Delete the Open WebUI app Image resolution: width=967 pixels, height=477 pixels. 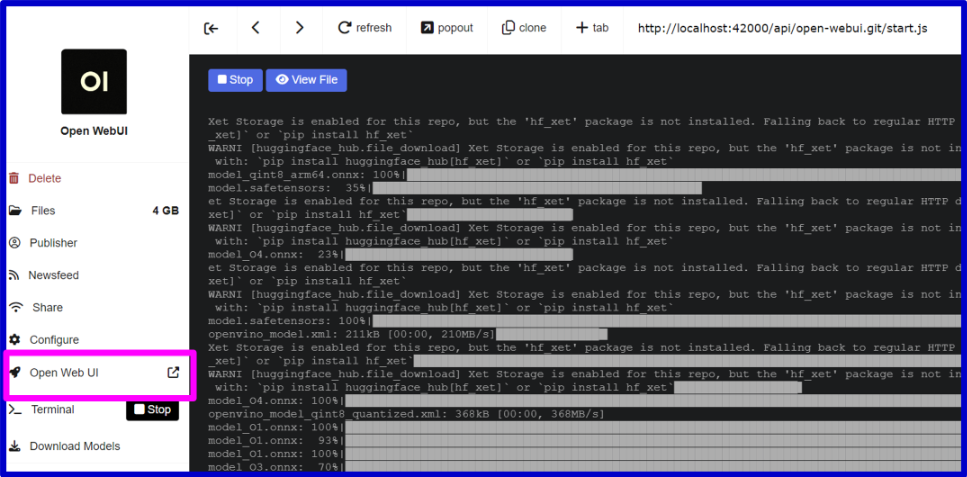44,178
